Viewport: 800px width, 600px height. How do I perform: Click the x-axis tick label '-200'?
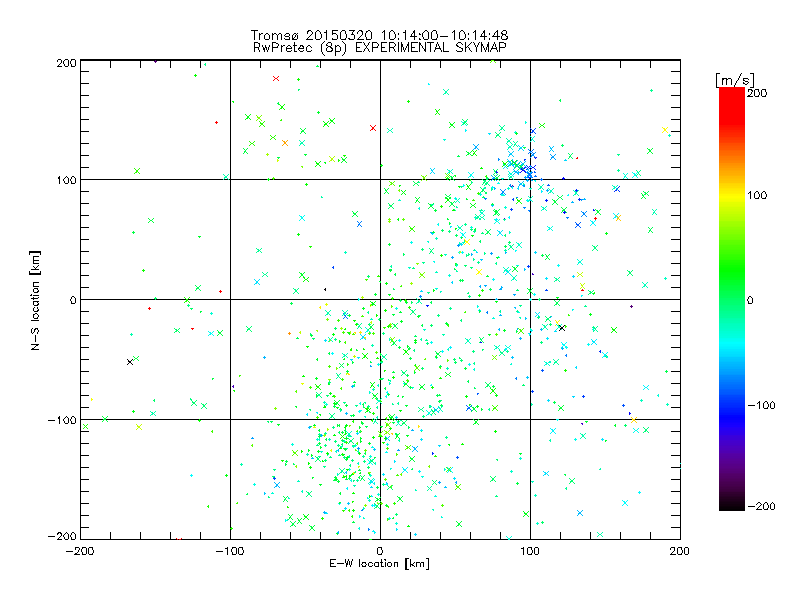click(80, 551)
